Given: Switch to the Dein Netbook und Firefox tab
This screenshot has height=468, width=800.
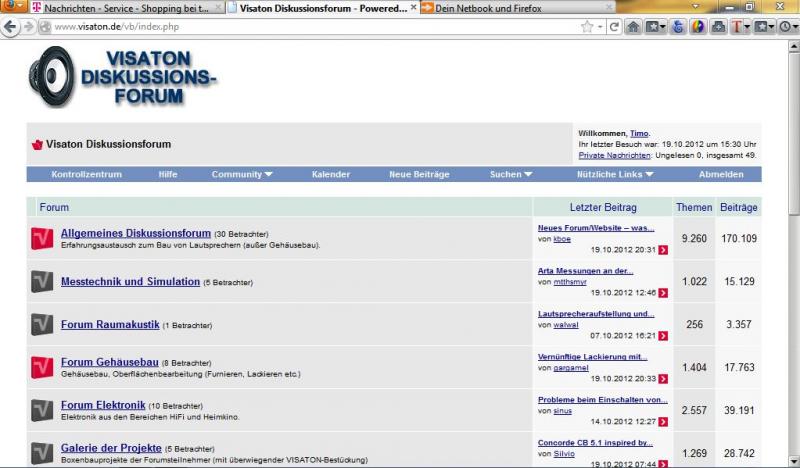Looking at the screenshot, I should coord(517,8).
